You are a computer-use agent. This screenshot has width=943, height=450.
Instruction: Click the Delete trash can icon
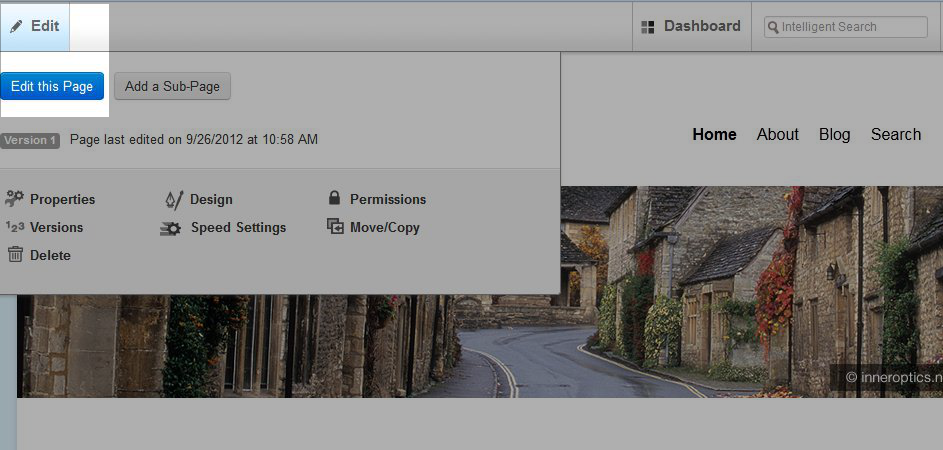coord(15,255)
